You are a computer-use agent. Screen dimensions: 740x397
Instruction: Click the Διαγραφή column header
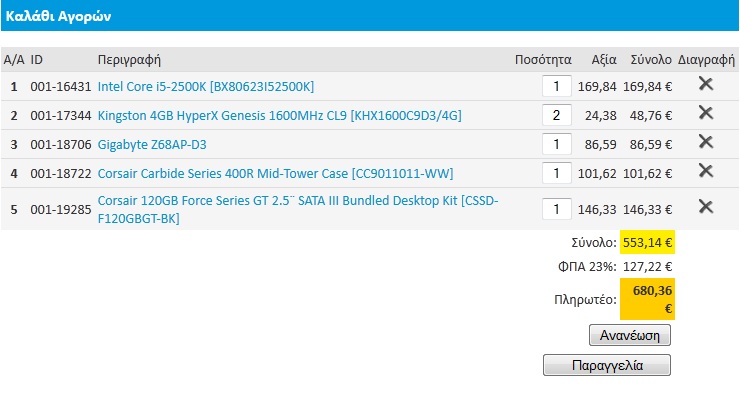(706, 60)
